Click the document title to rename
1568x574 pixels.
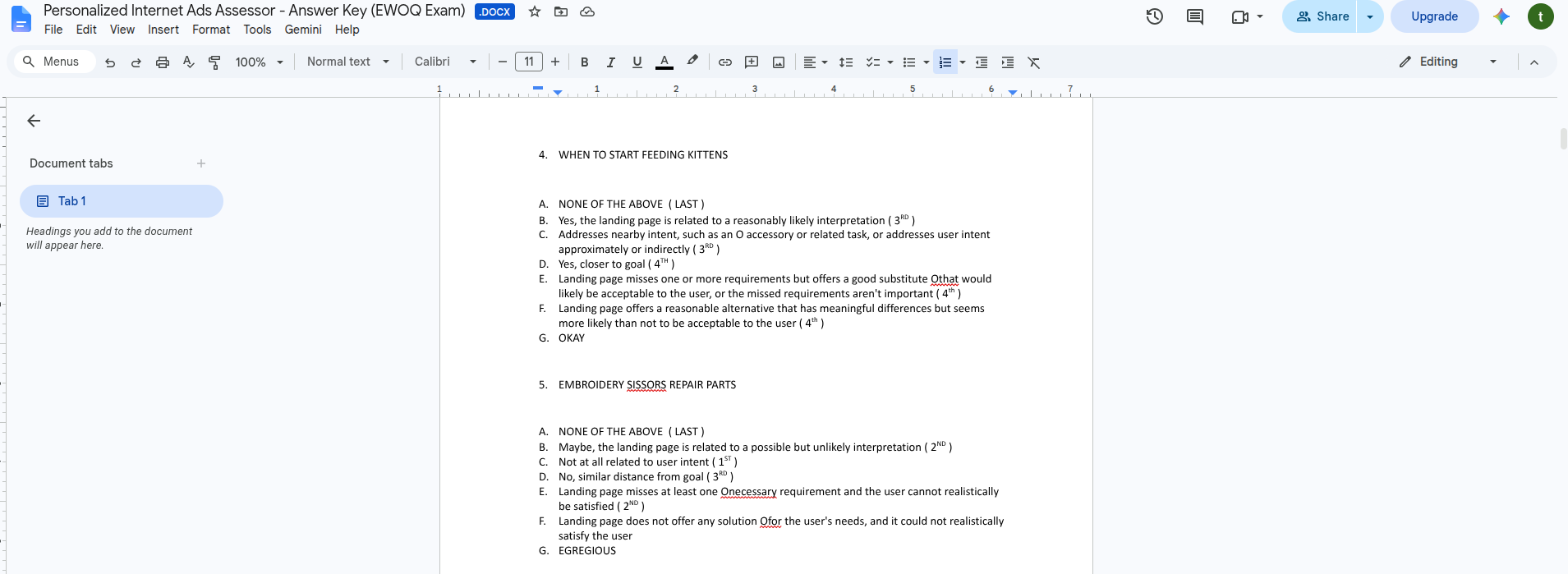point(255,11)
